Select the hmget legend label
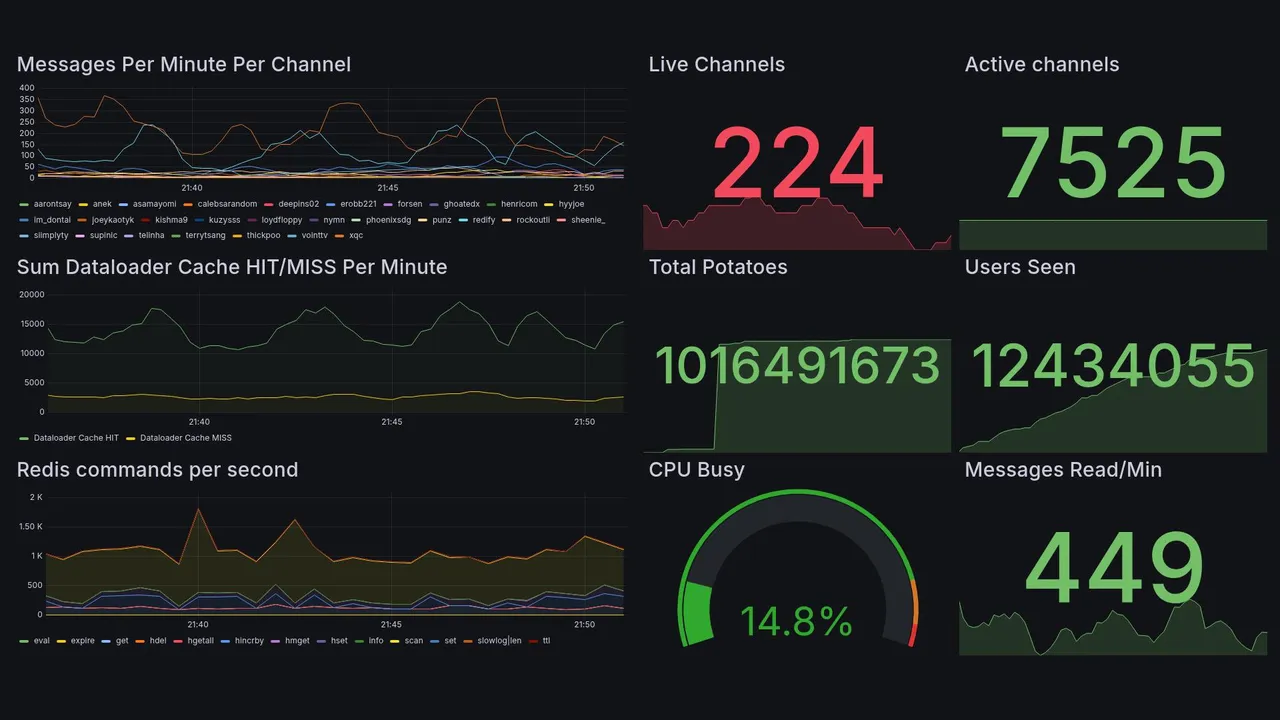Viewport: 1280px width, 720px height. pos(297,640)
